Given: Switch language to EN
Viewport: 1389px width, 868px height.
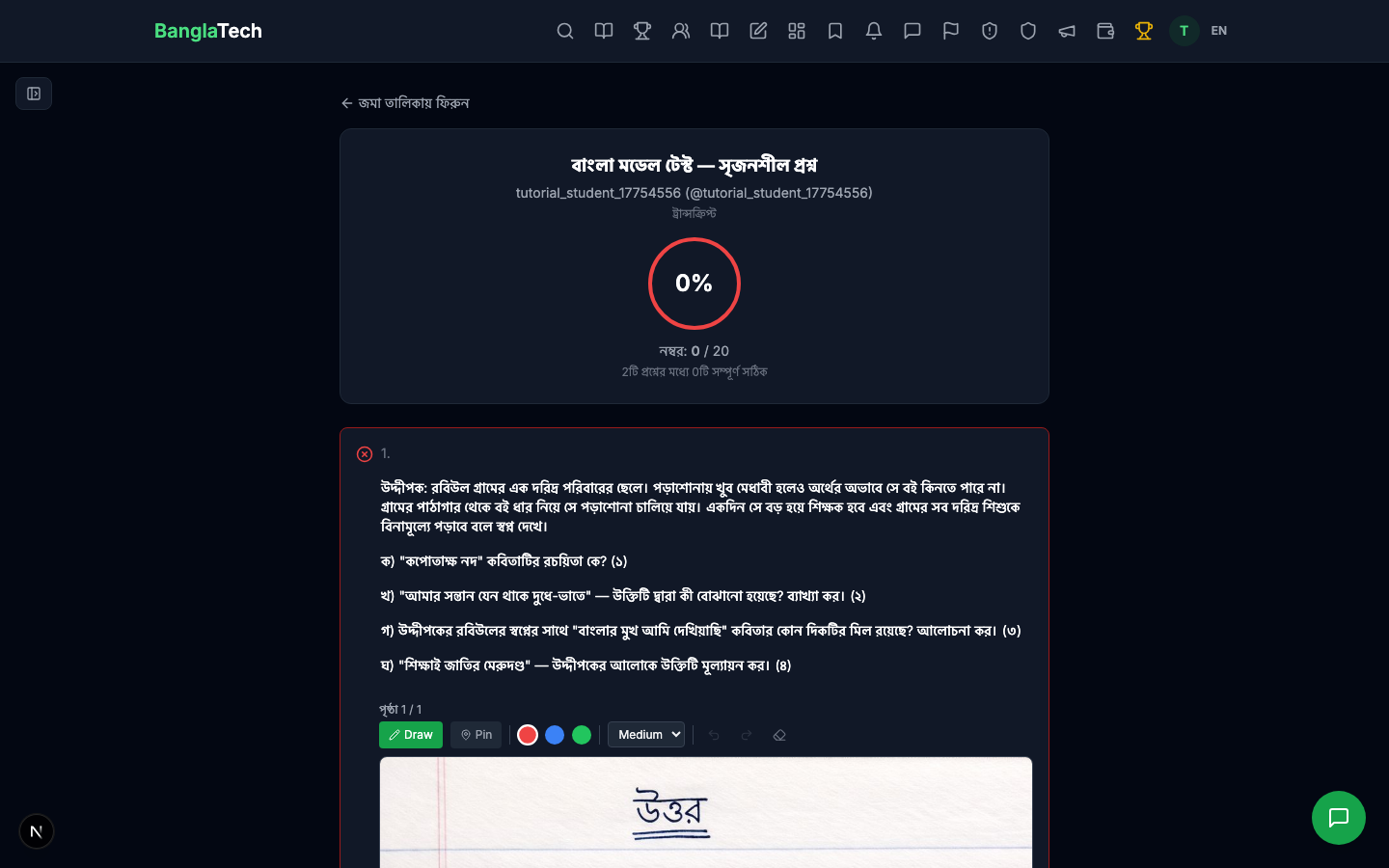Looking at the screenshot, I should [x=1219, y=31].
